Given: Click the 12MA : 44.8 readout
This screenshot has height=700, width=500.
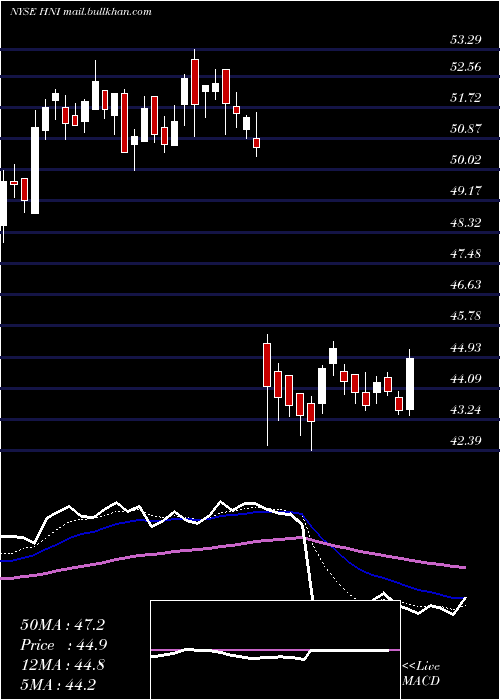Looking at the screenshot, I should pos(62,665).
